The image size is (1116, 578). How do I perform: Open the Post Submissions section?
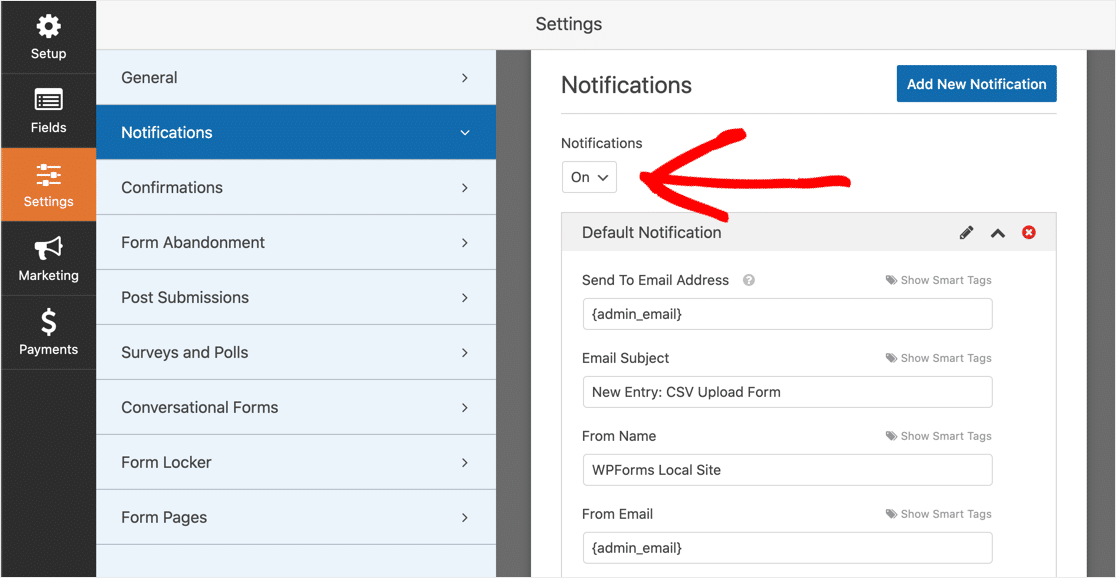pyautogui.click(x=296, y=298)
